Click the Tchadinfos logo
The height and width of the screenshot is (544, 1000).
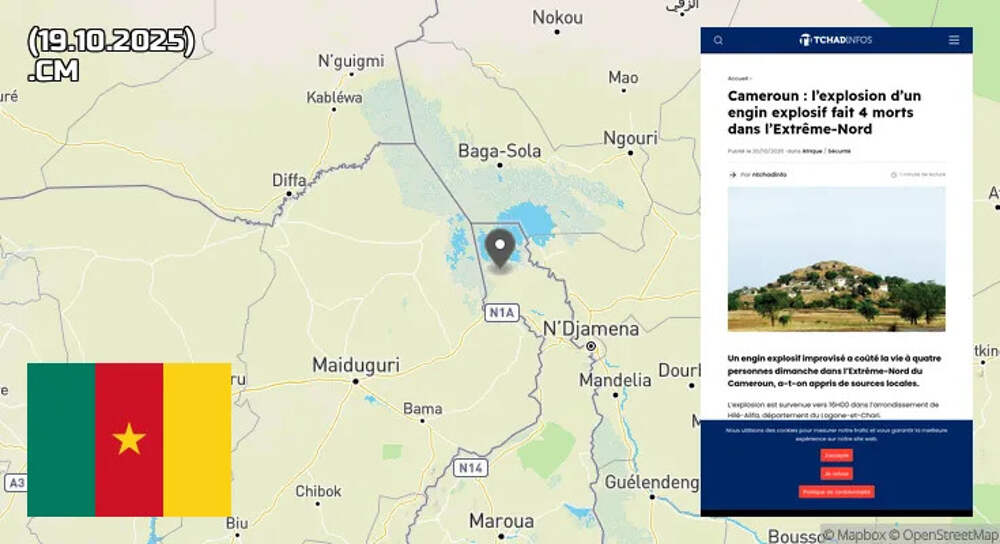[x=835, y=40]
